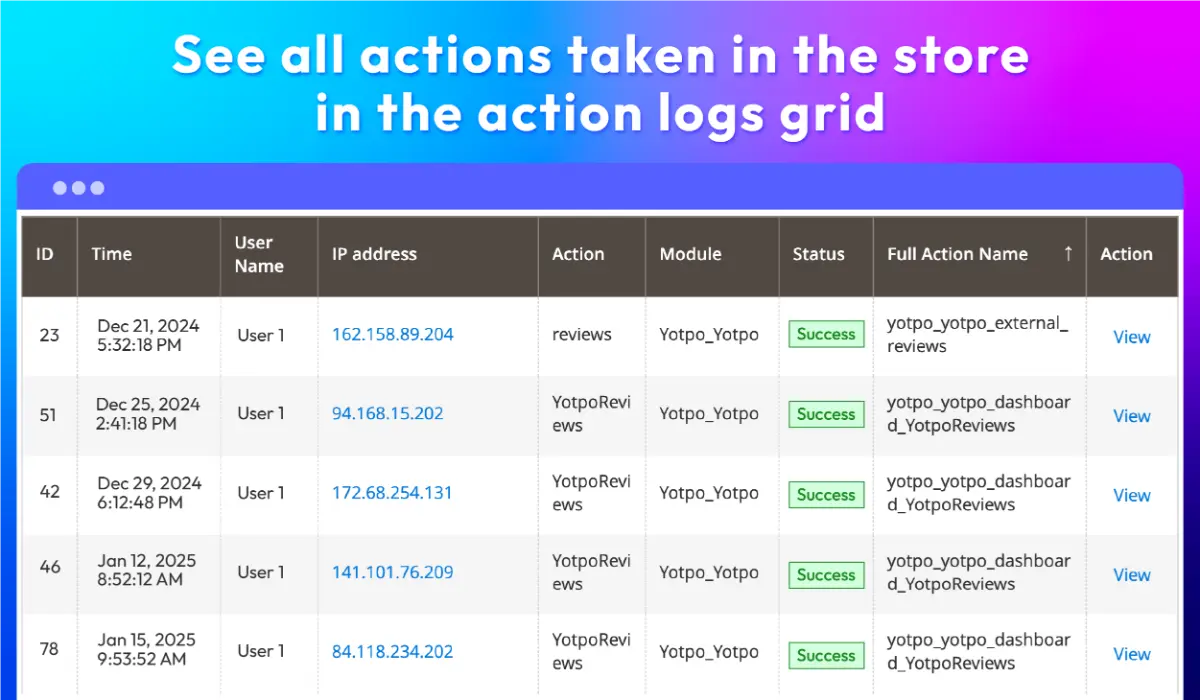The height and width of the screenshot is (700, 1200).
Task: Click the Status column header
Action: (818, 254)
